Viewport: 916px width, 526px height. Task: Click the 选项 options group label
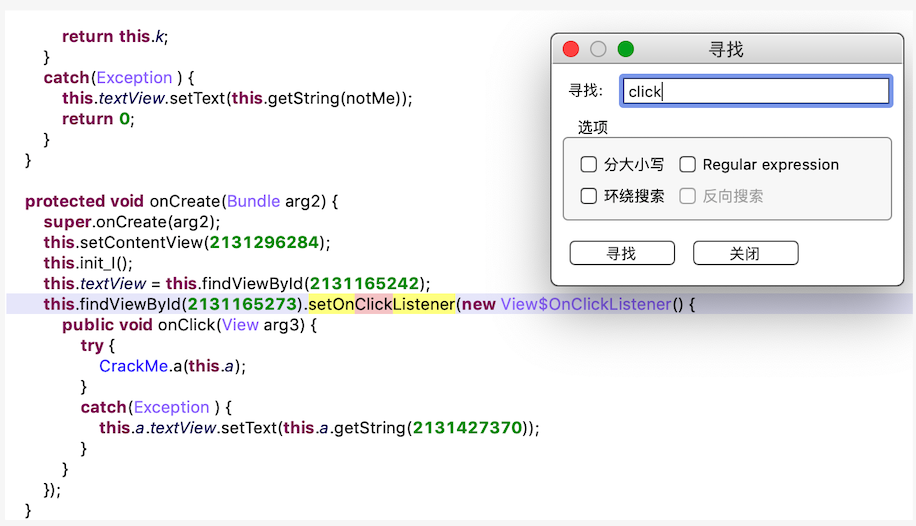click(593, 127)
